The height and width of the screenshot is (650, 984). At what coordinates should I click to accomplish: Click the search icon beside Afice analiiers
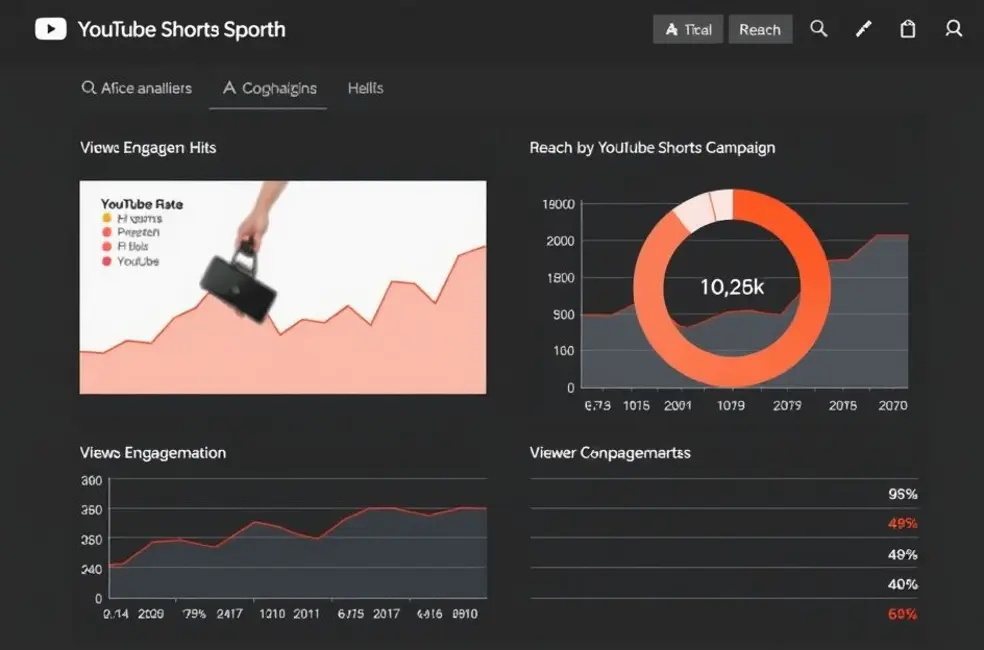coord(88,88)
